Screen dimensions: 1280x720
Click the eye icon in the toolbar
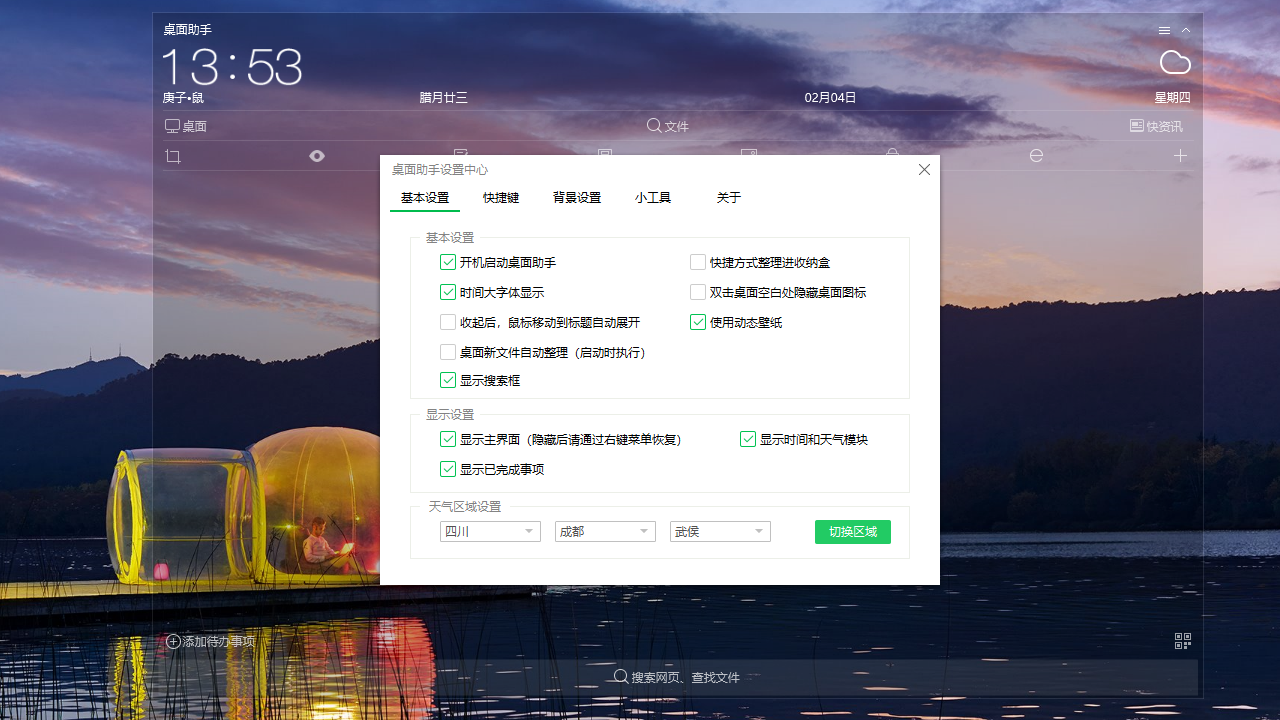[317, 156]
